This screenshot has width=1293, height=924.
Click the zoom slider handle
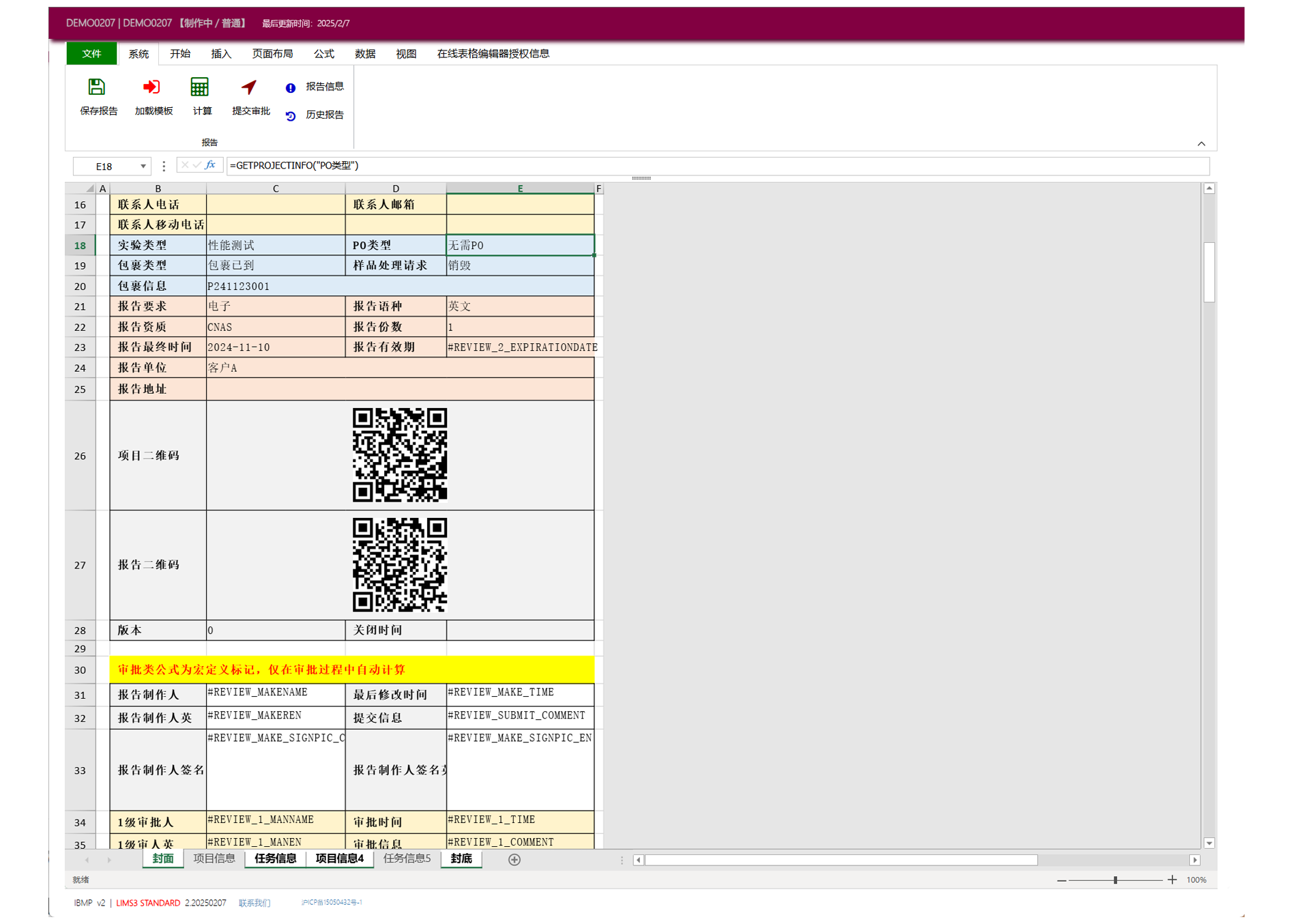coord(1115,880)
